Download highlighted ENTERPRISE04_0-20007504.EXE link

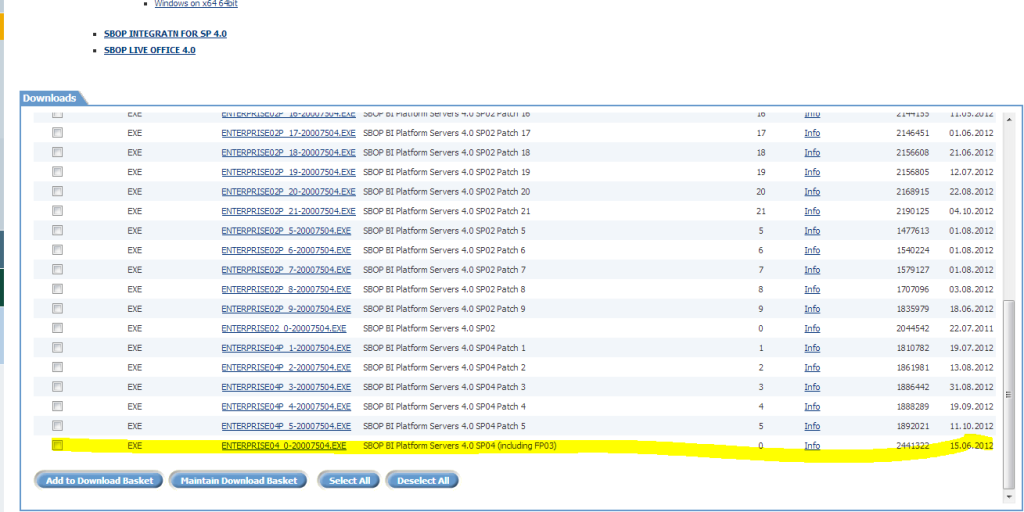click(284, 446)
